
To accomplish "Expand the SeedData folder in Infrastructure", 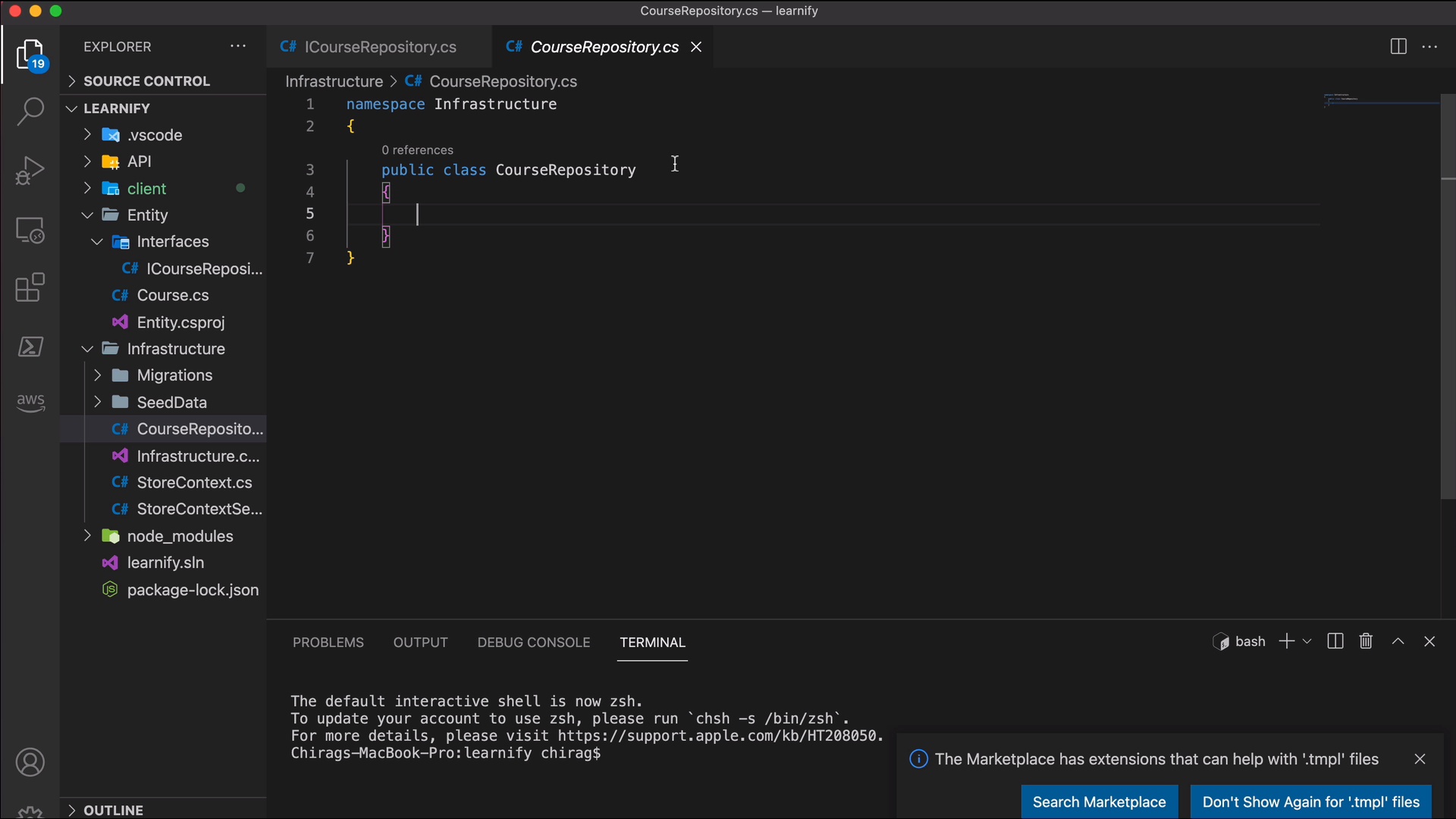I will click(97, 403).
